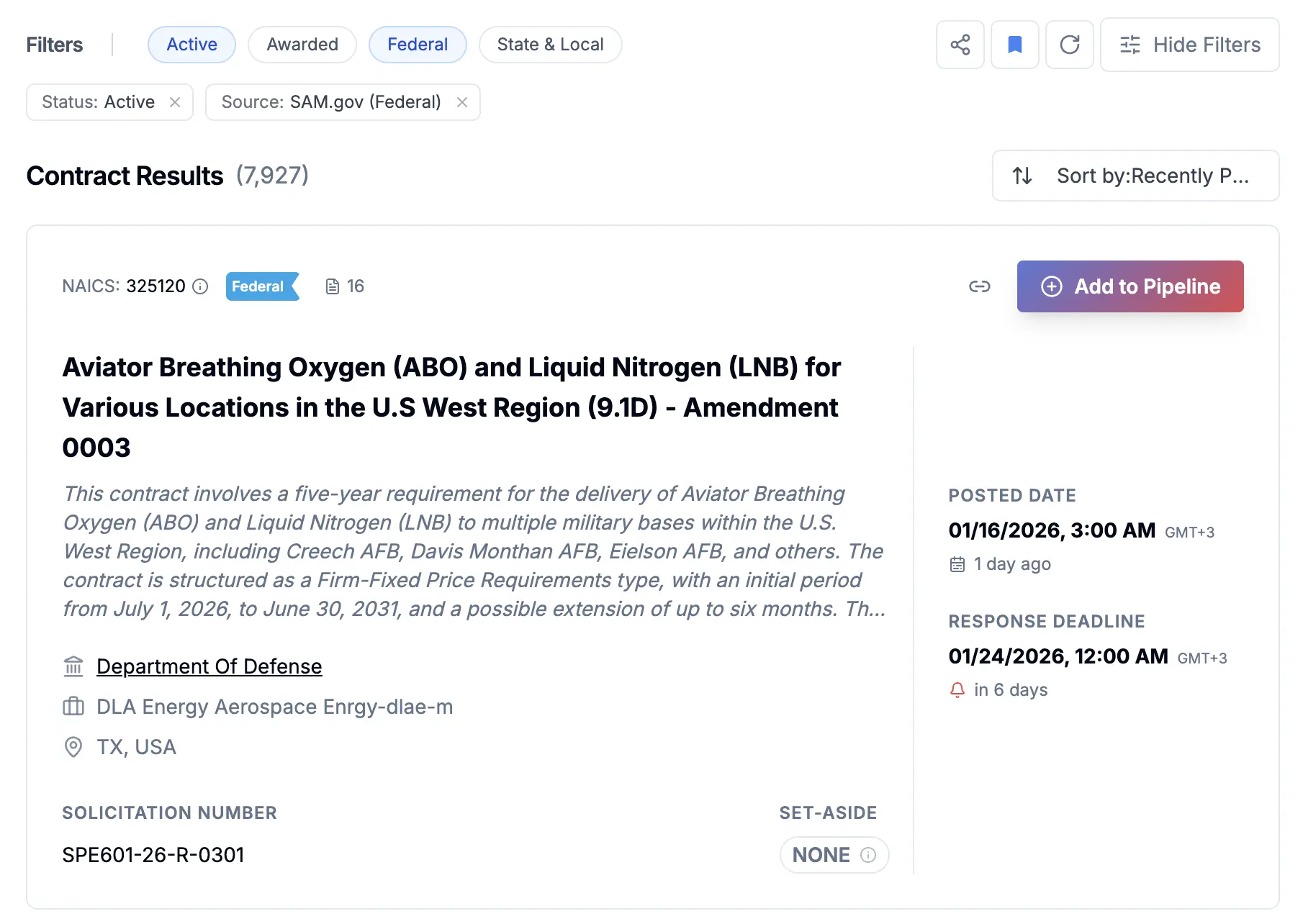The width and height of the screenshot is (1303, 924).
Task: Click Hide Filters button
Action: (1189, 45)
